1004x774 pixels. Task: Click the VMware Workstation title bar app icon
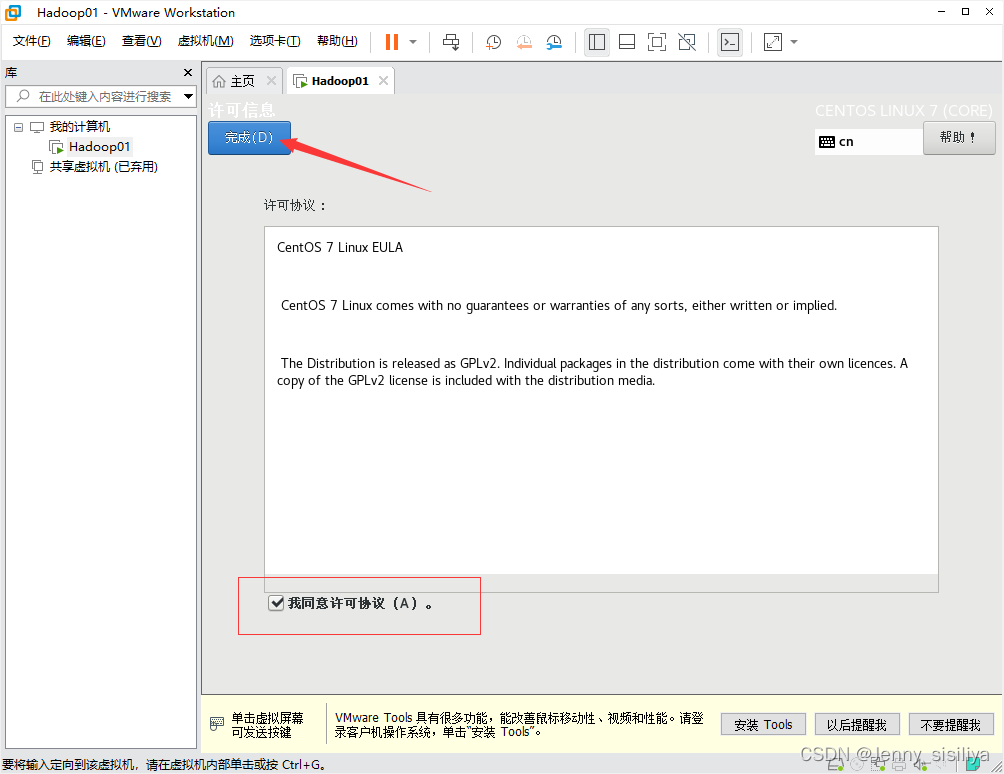13,12
